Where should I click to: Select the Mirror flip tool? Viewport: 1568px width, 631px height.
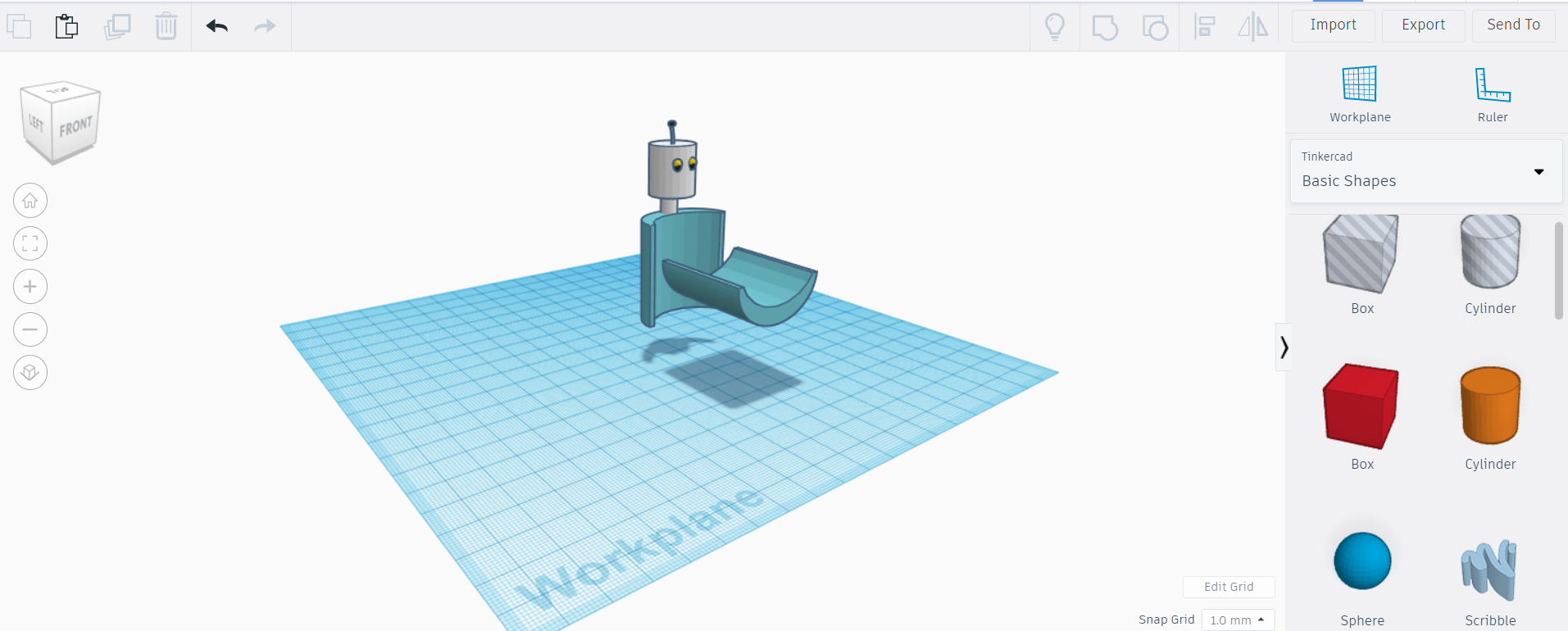coord(1252,26)
